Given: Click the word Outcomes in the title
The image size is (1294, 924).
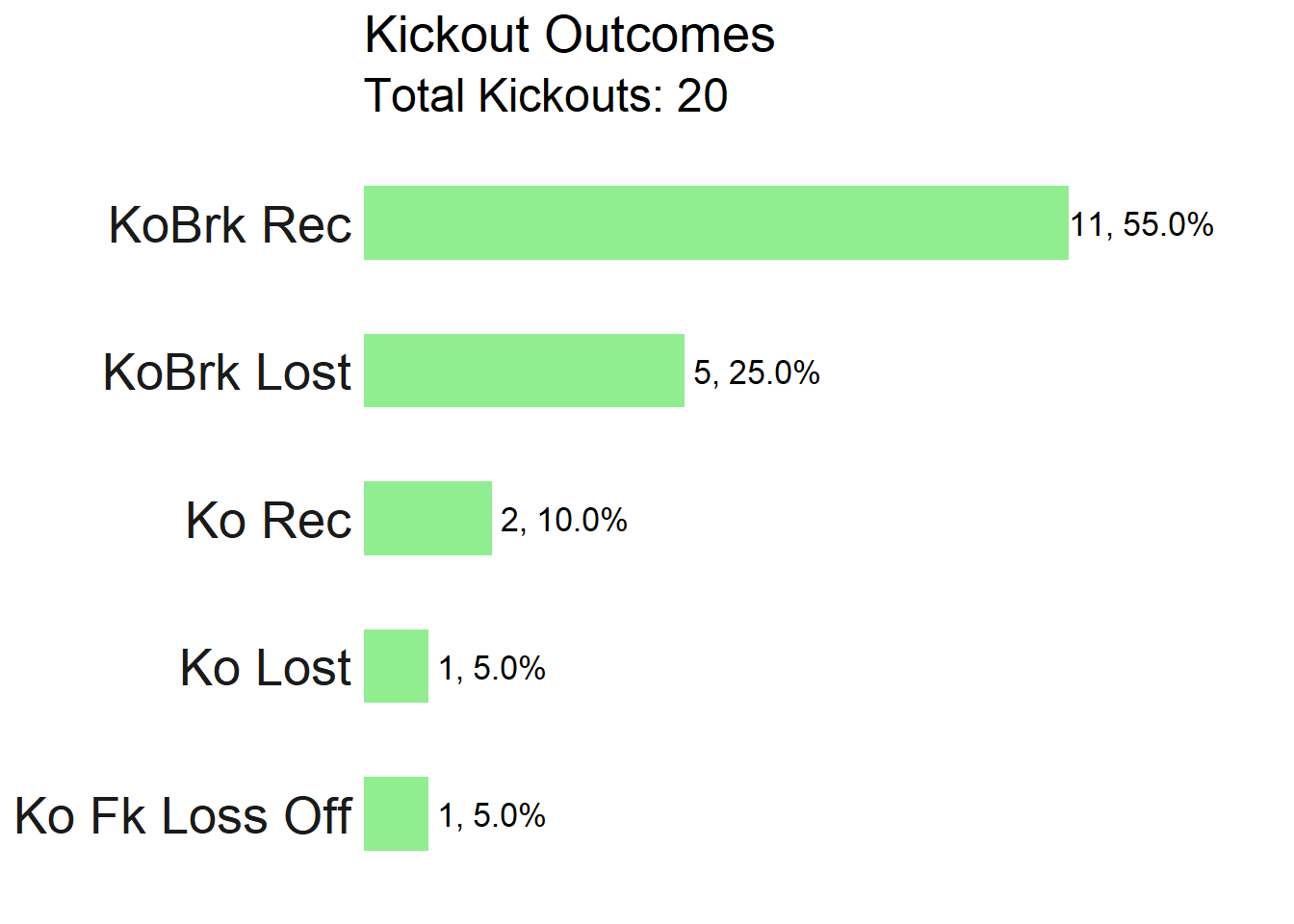Looking at the screenshot, I should click(x=660, y=36).
